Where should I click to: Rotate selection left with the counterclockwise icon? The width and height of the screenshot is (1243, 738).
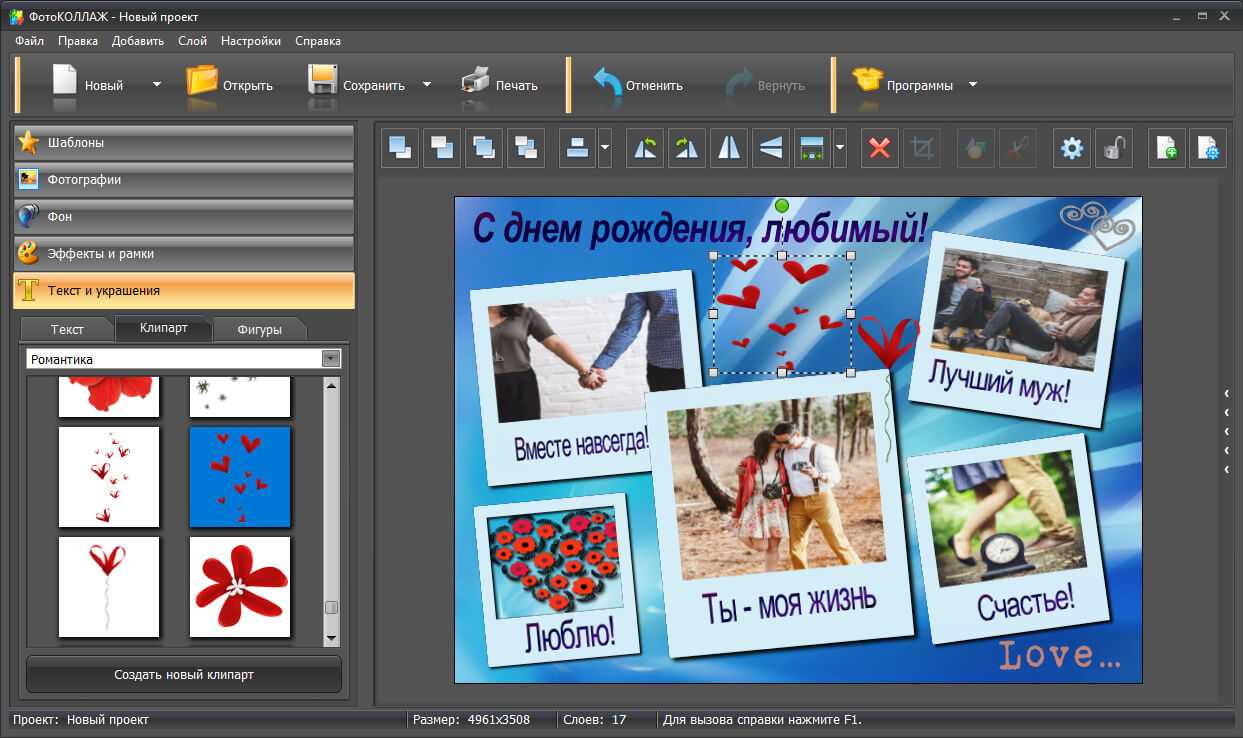point(645,149)
